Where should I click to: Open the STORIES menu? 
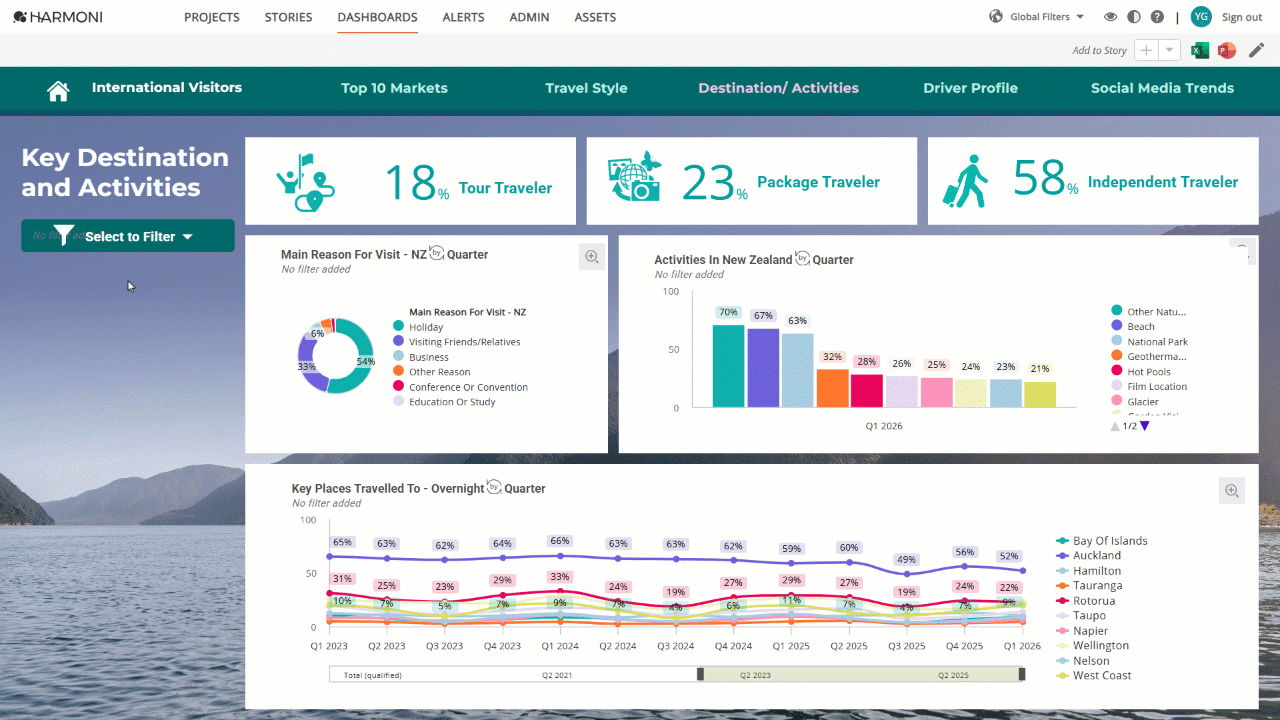click(x=289, y=17)
